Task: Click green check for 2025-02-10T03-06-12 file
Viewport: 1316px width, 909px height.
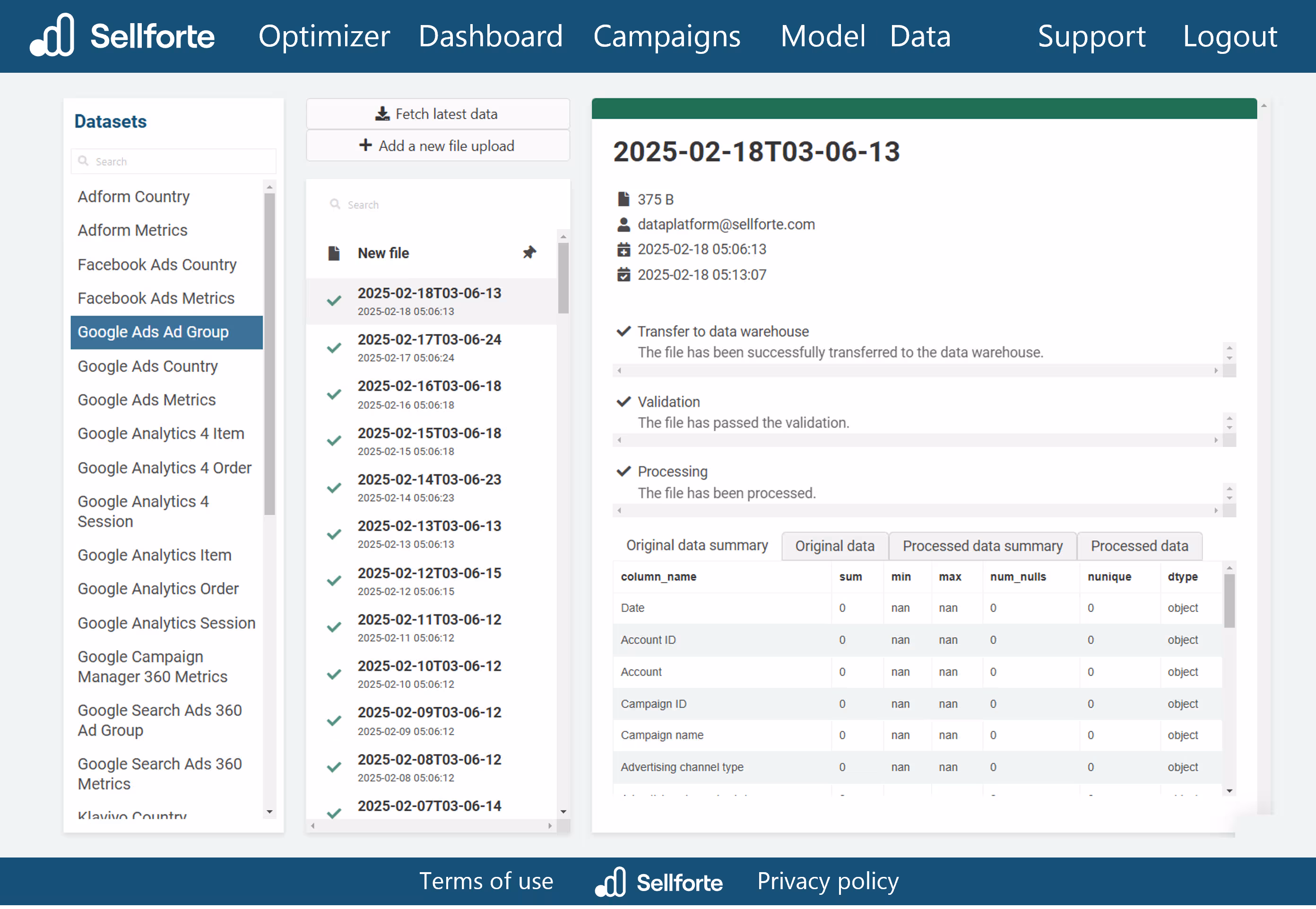Action: 334,674
